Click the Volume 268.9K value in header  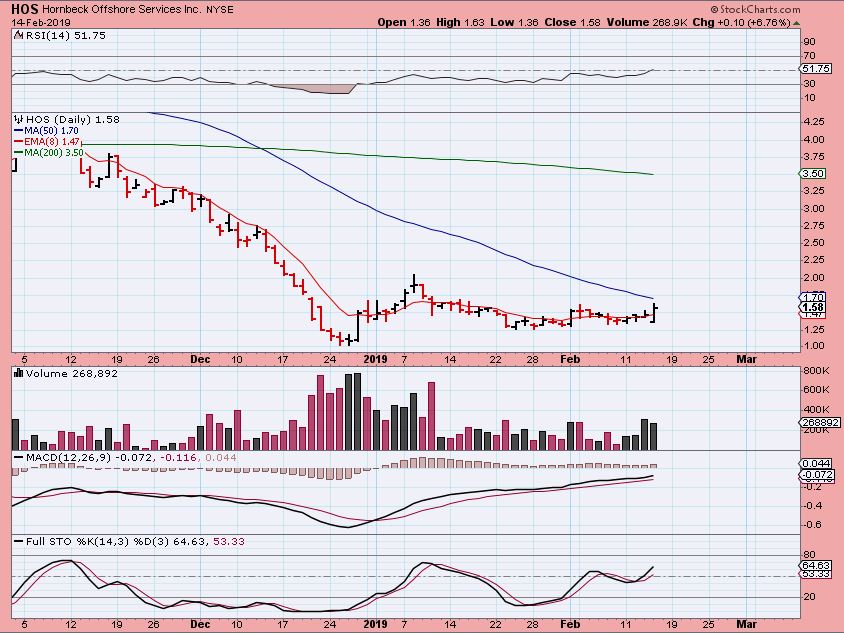[647, 23]
